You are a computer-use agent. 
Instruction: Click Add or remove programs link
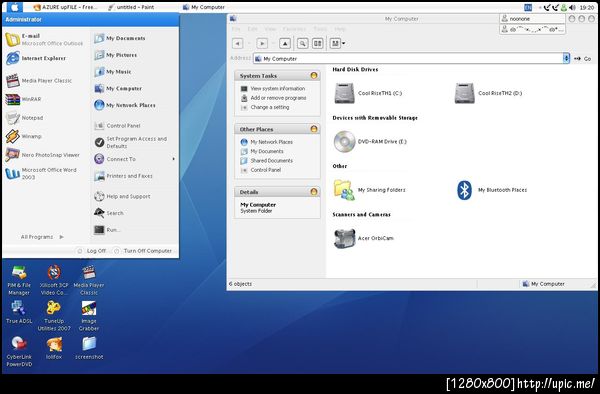click(x=274, y=98)
